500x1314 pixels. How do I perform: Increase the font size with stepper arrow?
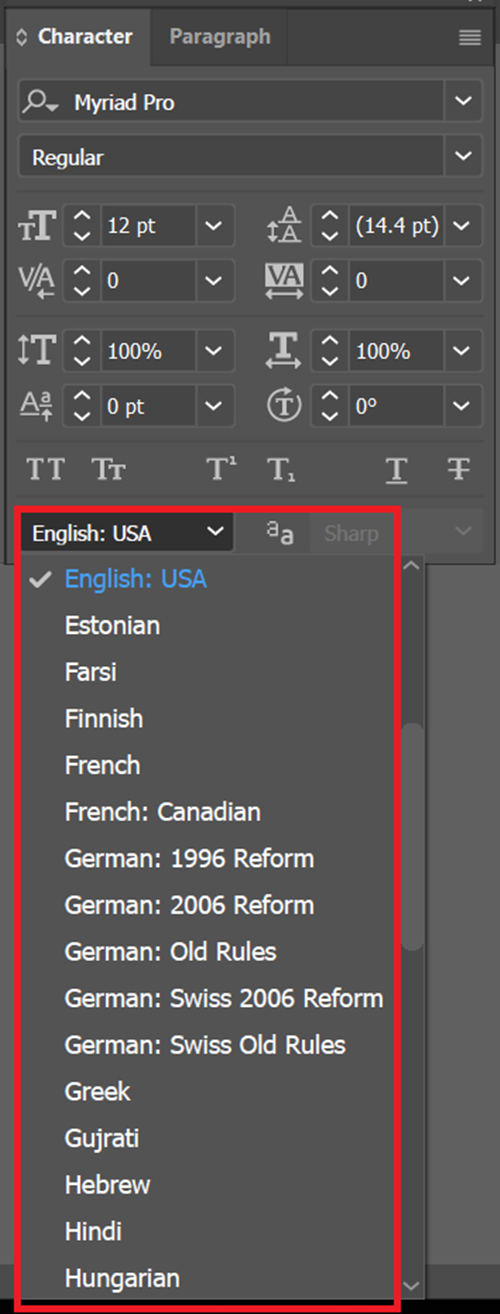83,218
